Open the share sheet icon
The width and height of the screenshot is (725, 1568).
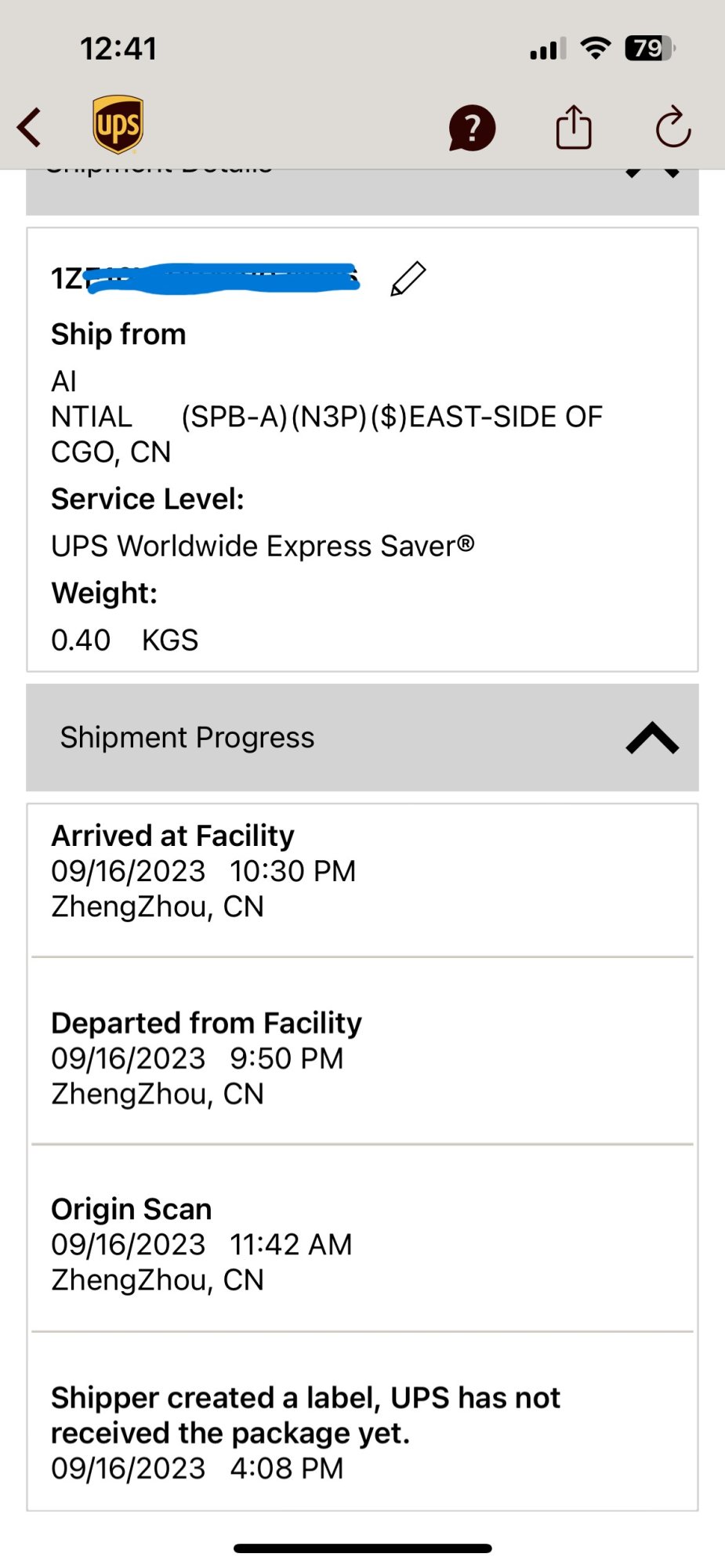(574, 127)
